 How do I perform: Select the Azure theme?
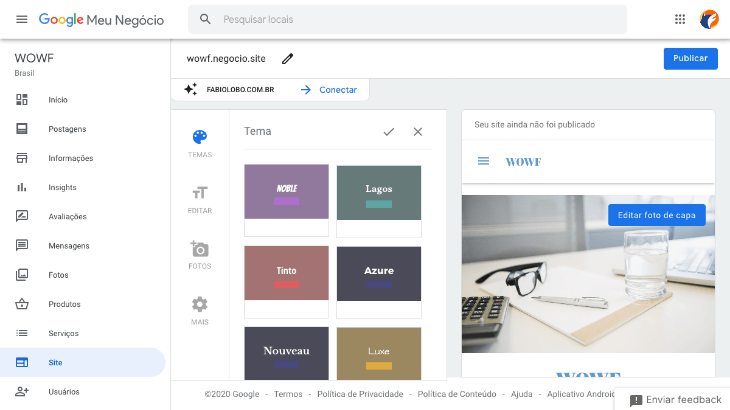[379, 282]
